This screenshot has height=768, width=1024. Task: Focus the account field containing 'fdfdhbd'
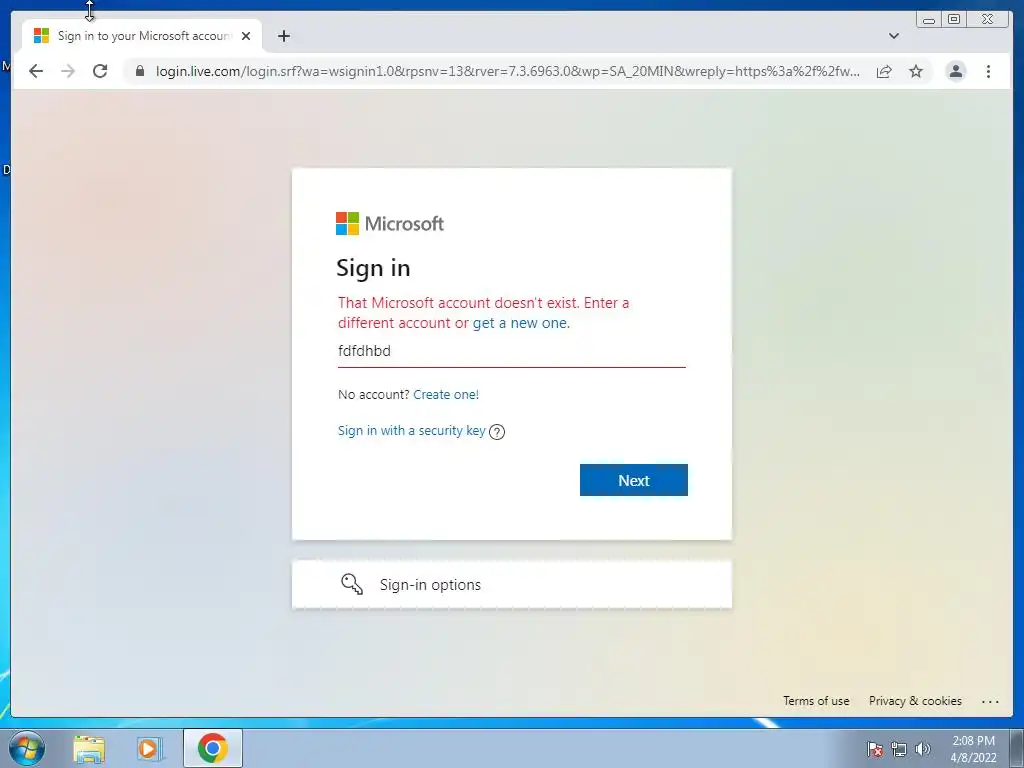(511, 351)
